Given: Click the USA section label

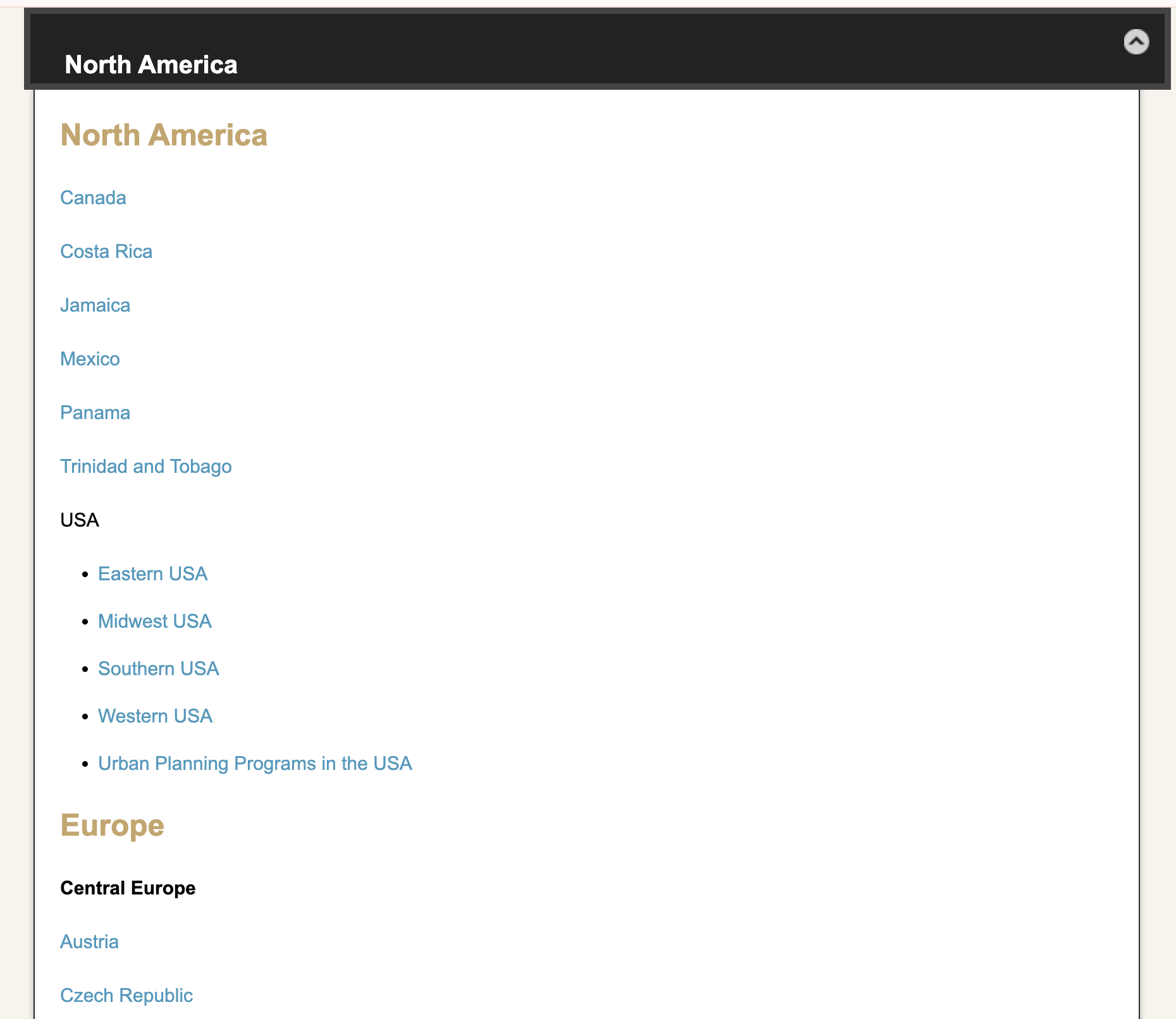Looking at the screenshot, I should coord(78,520).
